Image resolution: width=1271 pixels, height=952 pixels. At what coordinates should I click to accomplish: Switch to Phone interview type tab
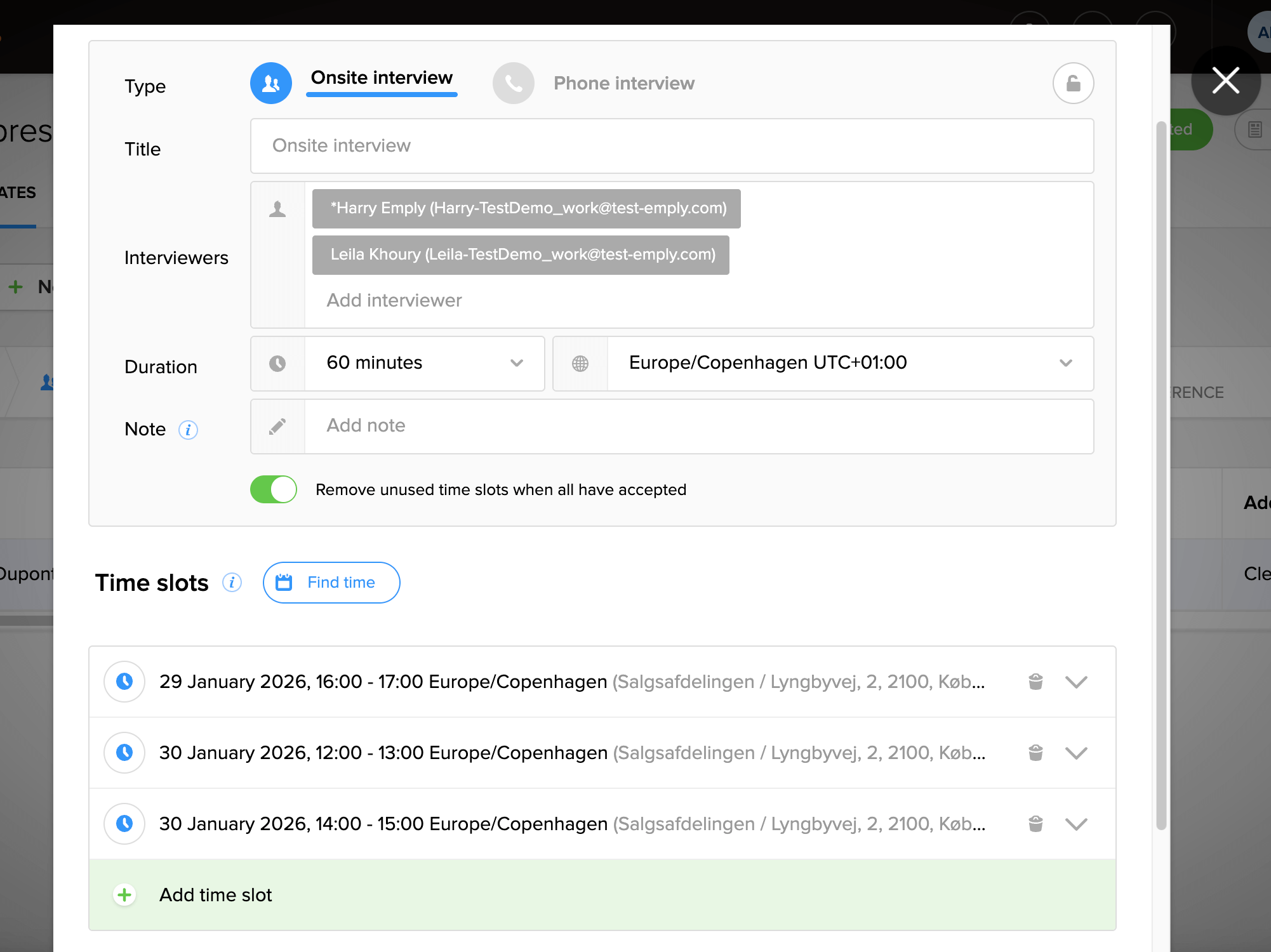point(623,83)
